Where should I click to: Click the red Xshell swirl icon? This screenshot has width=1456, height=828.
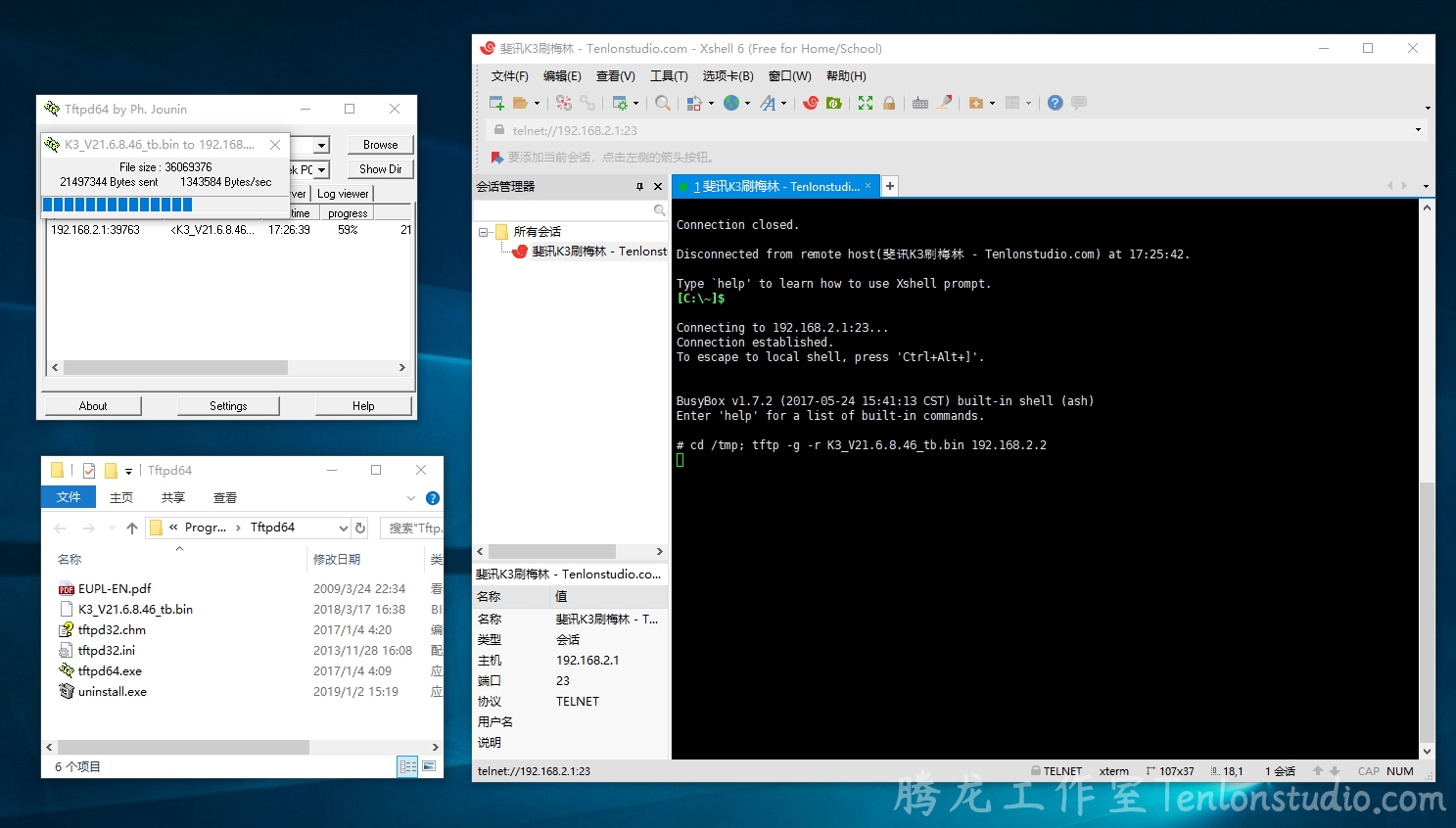[x=811, y=103]
